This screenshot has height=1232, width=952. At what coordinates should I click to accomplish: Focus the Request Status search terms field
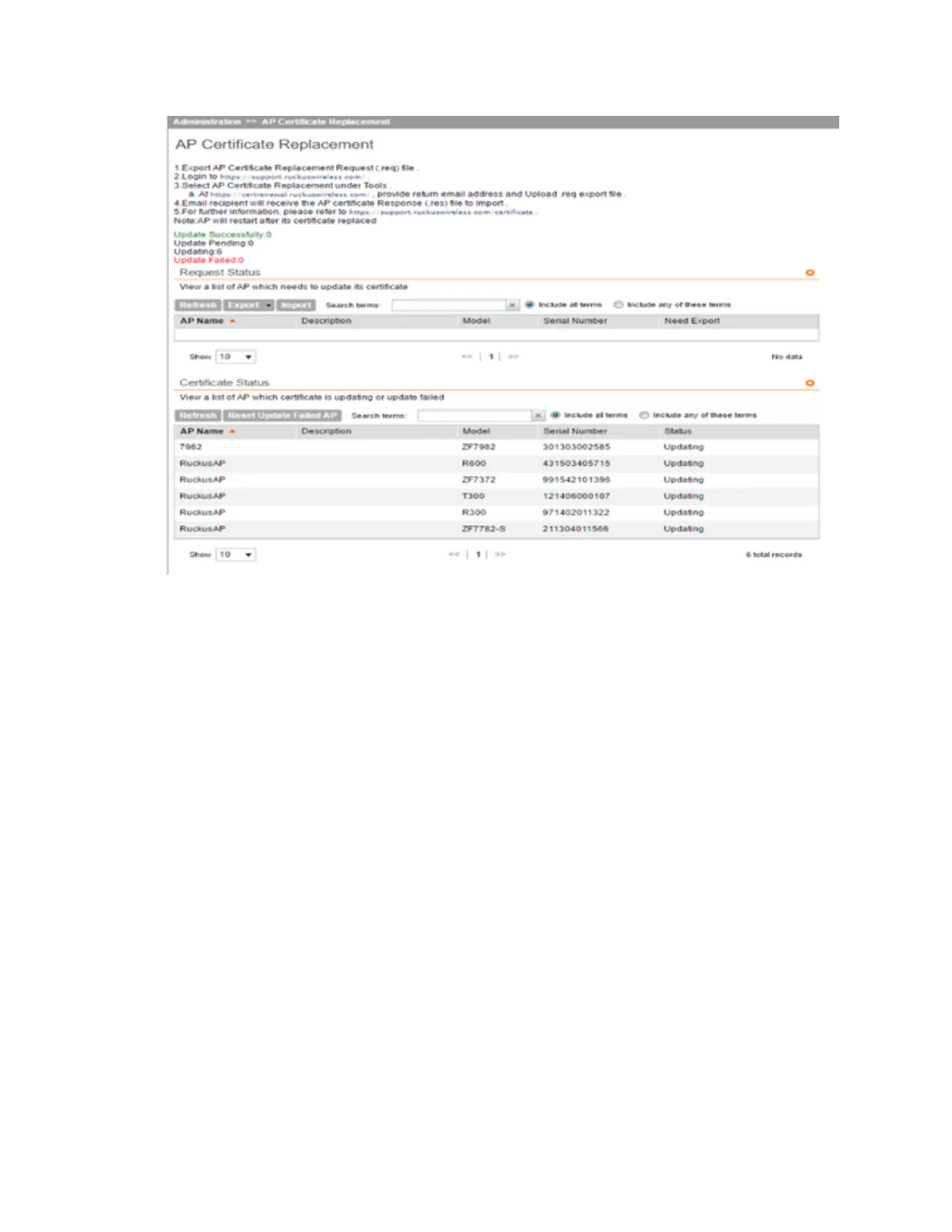tap(450, 305)
